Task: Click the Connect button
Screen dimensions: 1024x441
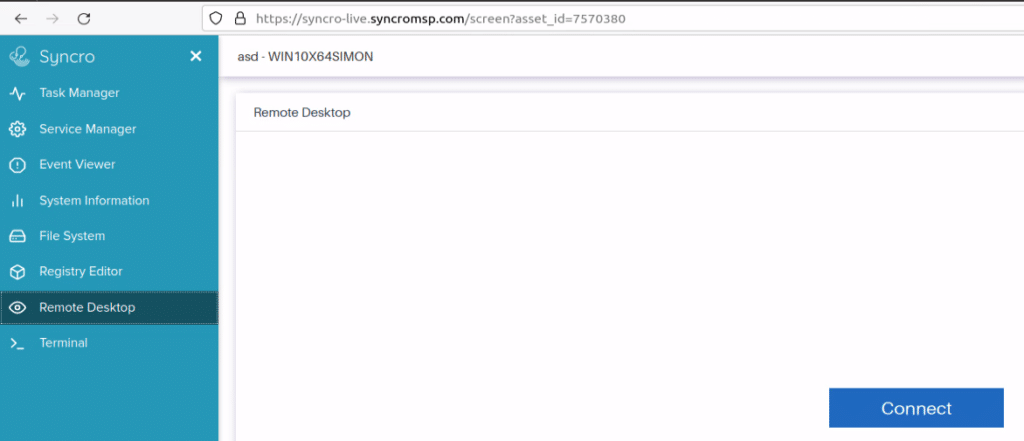Action: click(916, 408)
